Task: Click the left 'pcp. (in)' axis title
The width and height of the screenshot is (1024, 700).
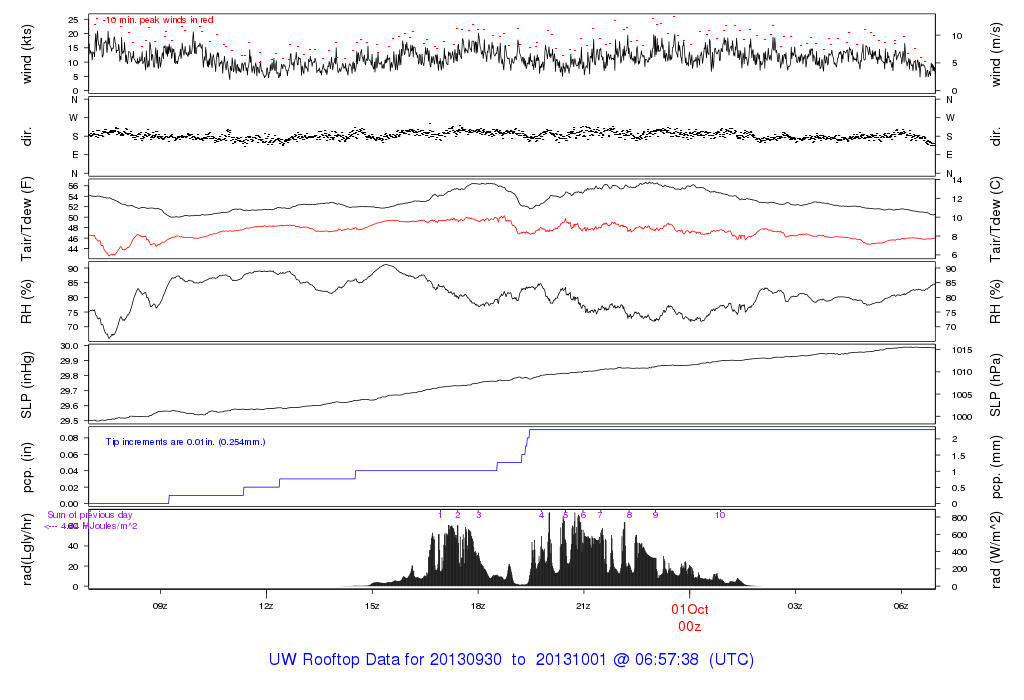Action: tap(27, 468)
